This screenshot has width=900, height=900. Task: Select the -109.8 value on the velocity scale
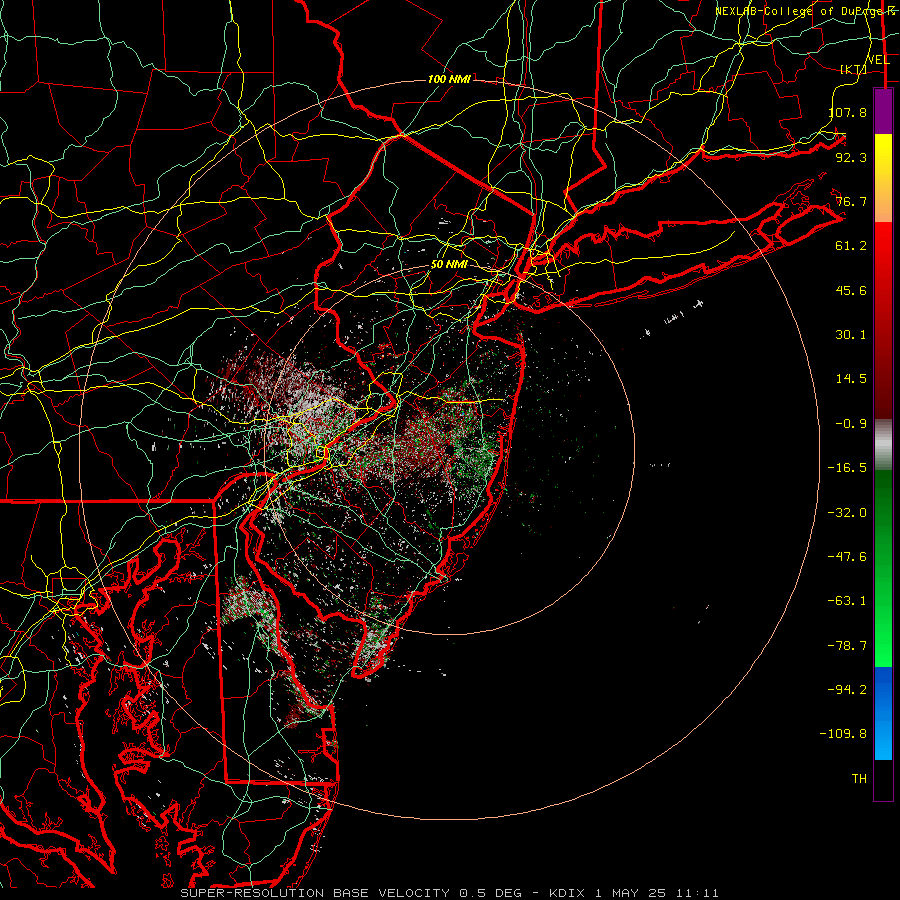[x=844, y=734]
